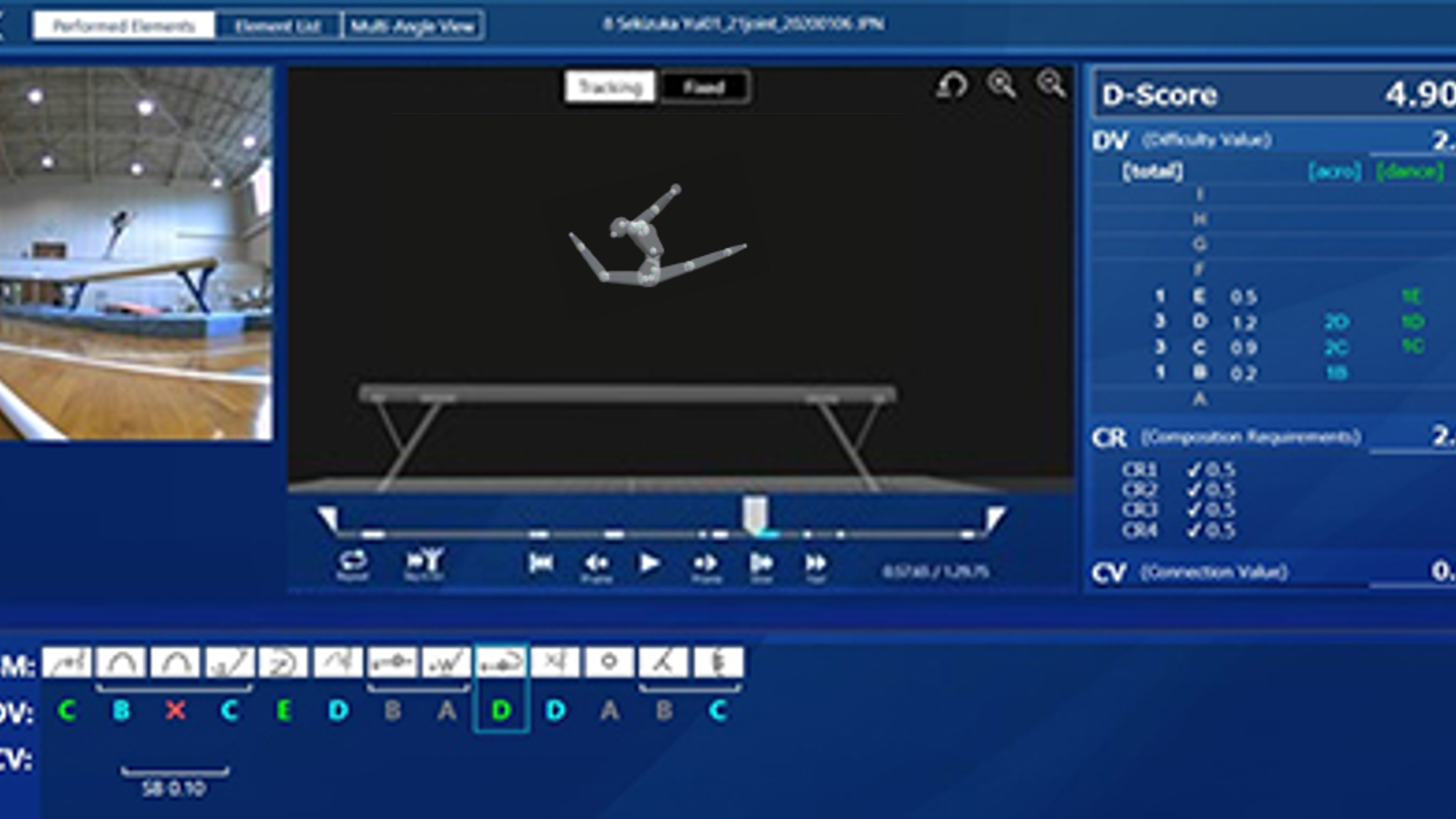Viewport: 1456px width, 819px height.
Task: Click the D-Score 4.90 header
Action: click(x=1275, y=95)
